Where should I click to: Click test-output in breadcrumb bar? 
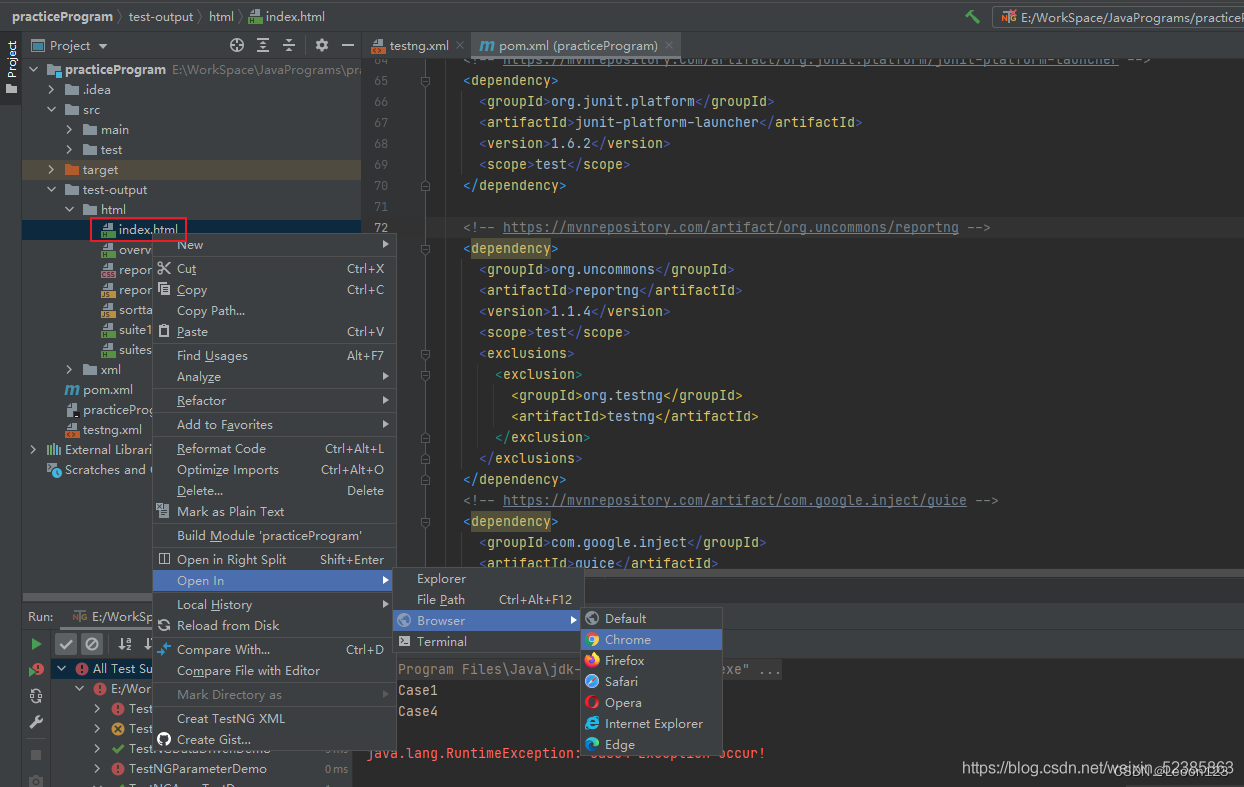pyautogui.click(x=160, y=17)
